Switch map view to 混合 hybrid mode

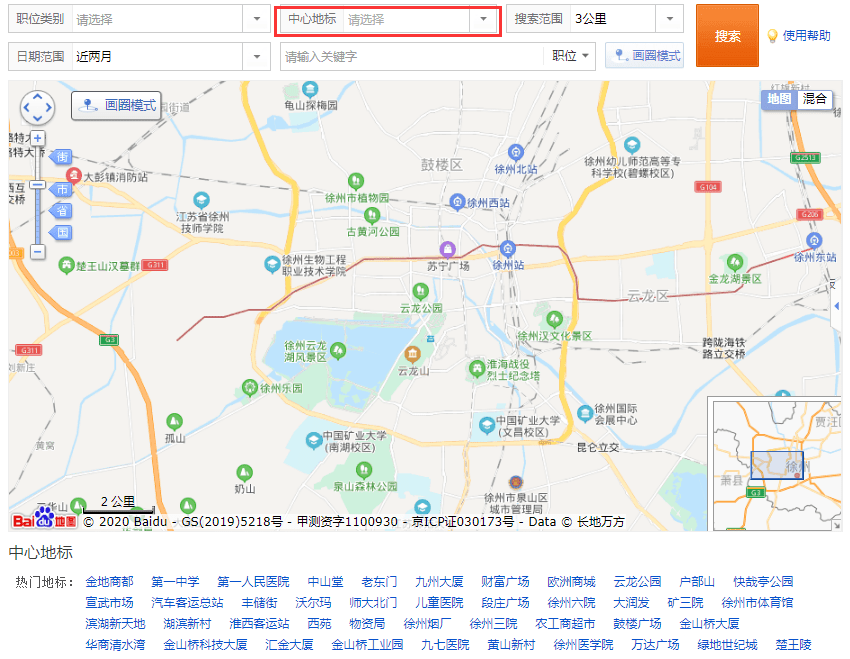point(815,99)
